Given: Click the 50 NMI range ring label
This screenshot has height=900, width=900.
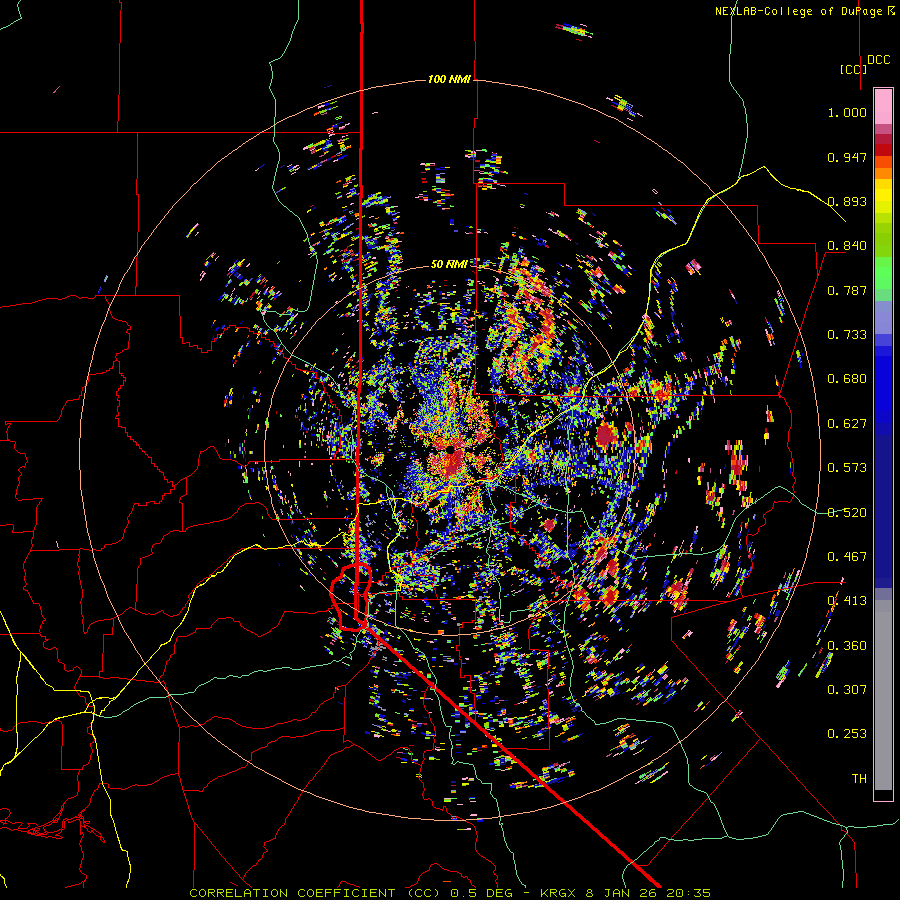Looking at the screenshot, I should click(x=449, y=264).
